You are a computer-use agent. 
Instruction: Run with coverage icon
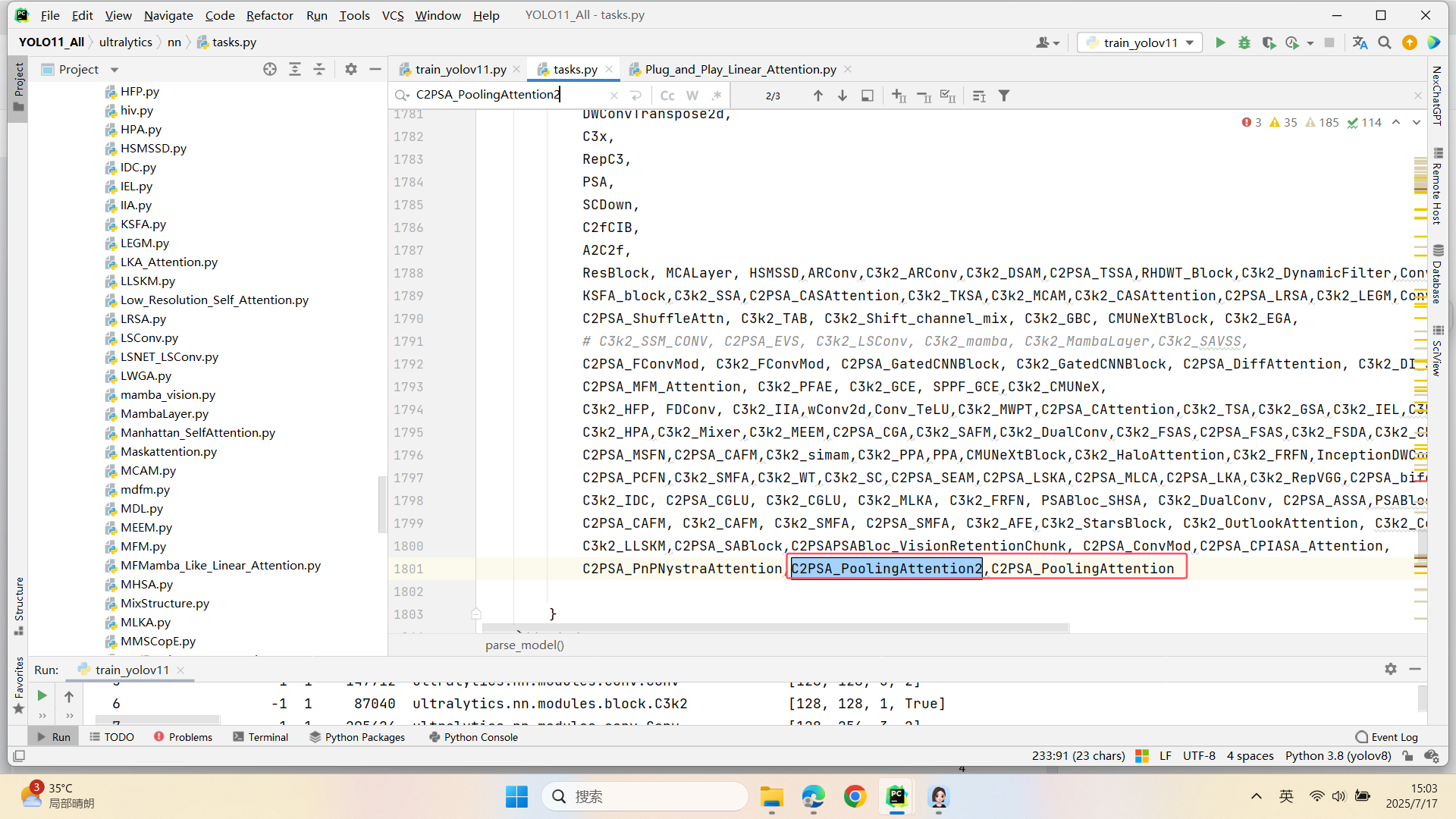click(1269, 42)
